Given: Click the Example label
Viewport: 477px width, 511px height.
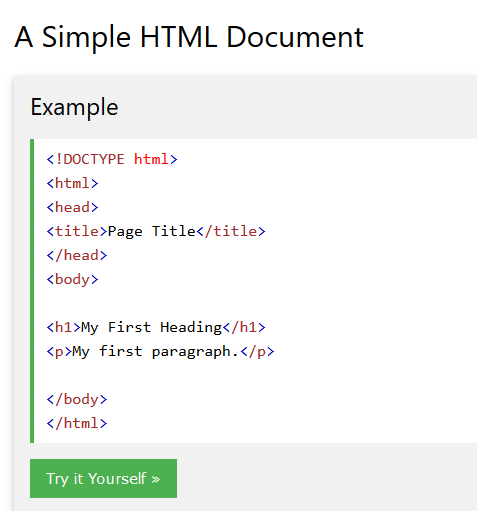Looking at the screenshot, I should coord(74,107).
